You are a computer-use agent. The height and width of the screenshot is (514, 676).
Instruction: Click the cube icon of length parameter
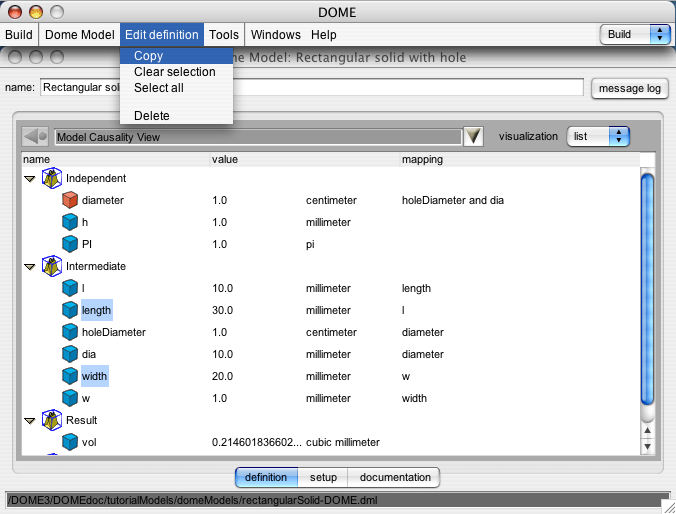70,310
